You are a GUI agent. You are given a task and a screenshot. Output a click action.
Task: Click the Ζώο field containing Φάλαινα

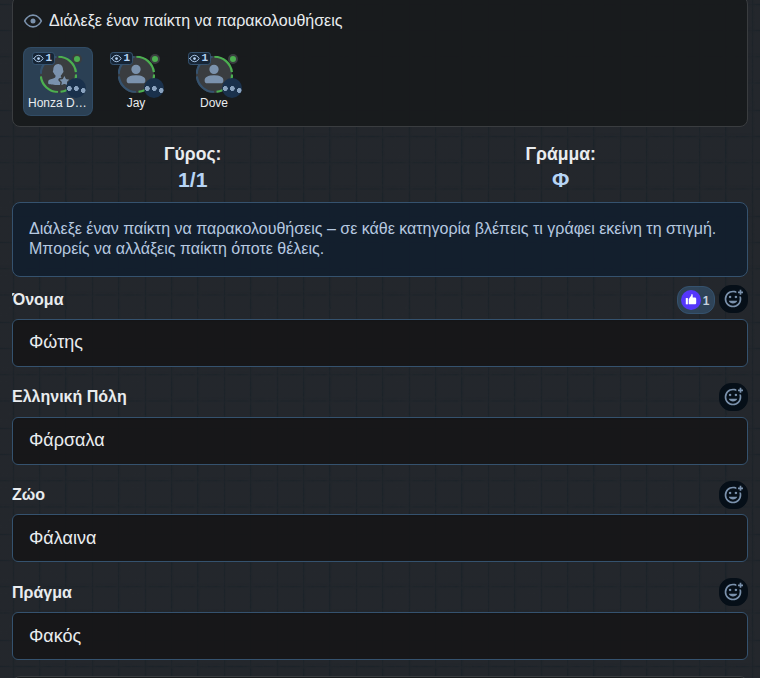coord(380,538)
